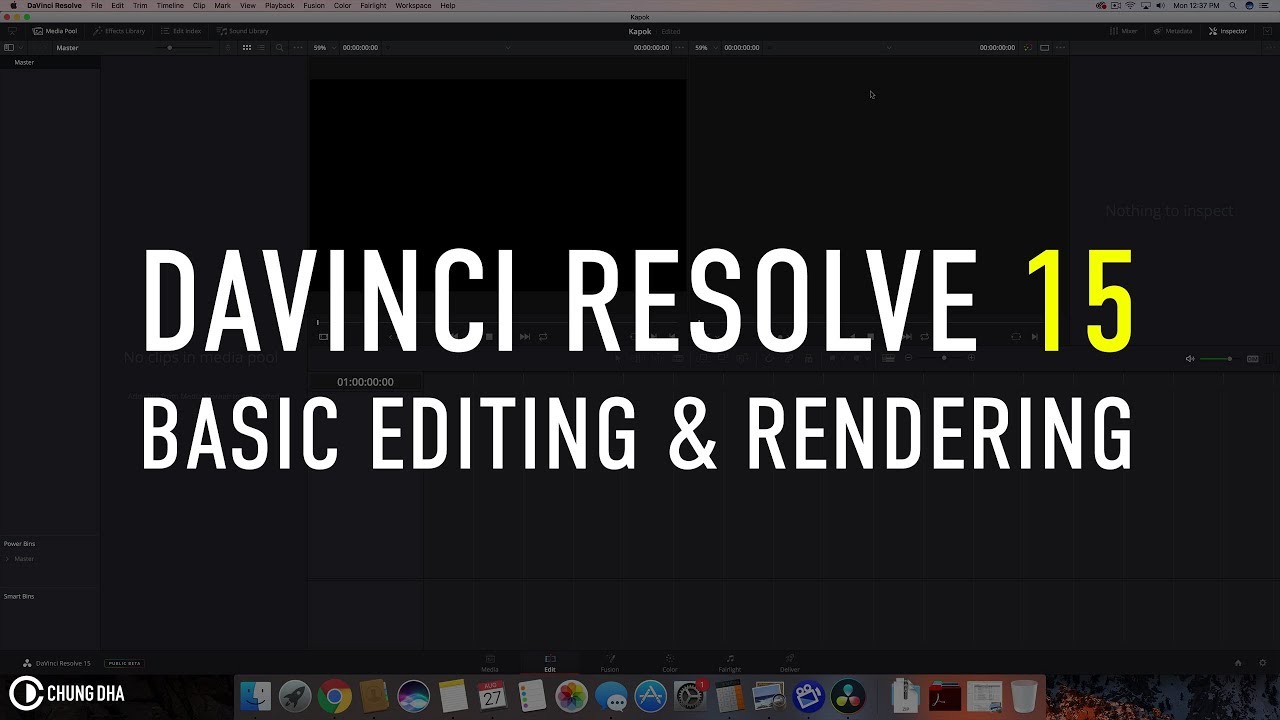
Task: Open Spotlight search in menu bar
Action: click(1233, 6)
